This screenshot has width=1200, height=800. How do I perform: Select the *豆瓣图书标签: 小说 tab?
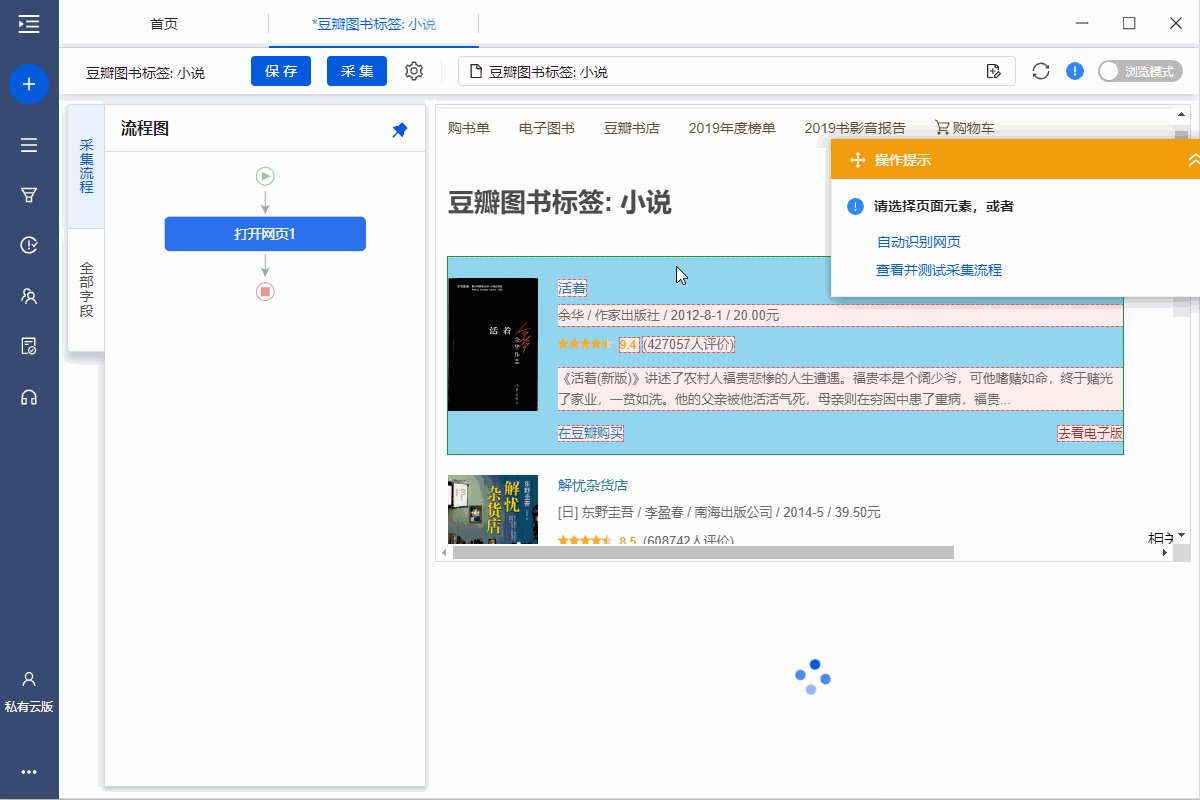374,24
